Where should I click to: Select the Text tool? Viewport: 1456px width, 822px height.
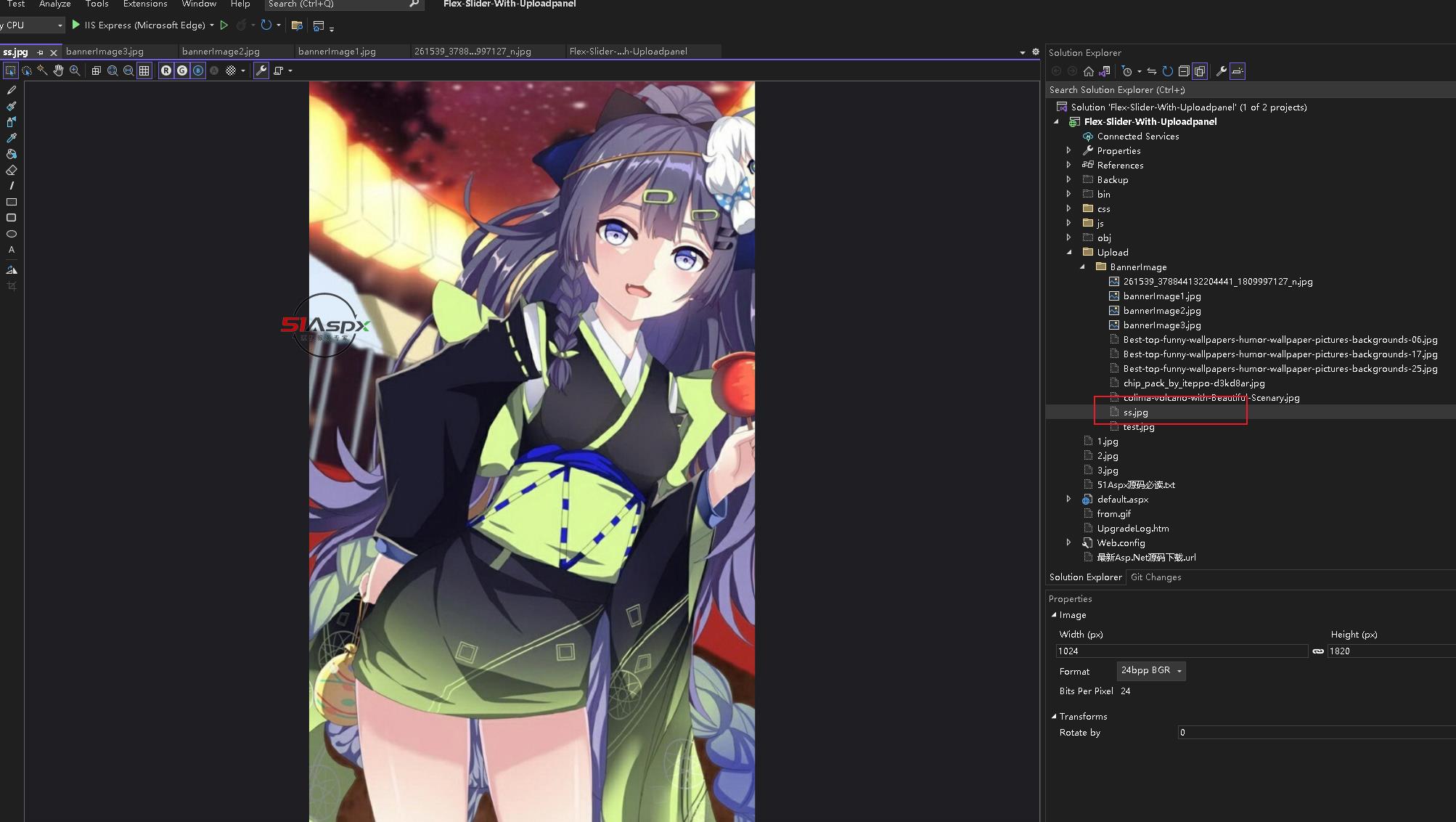point(12,250)
